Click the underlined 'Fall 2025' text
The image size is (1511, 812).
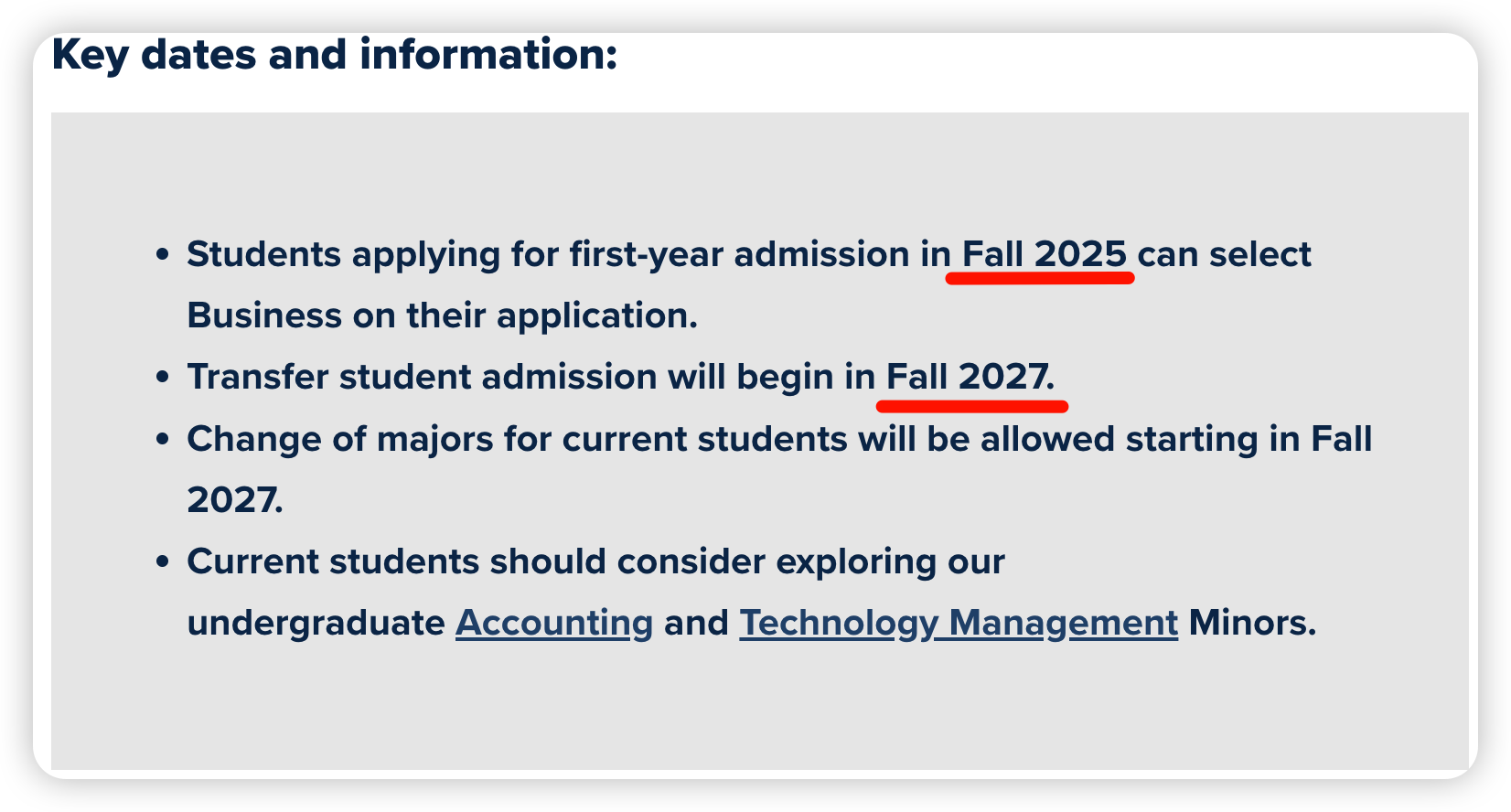(1044, 254)
